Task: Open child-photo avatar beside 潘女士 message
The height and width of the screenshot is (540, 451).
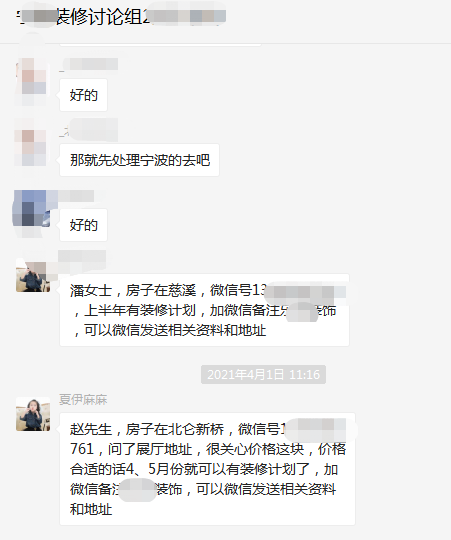Action: click(x=33, y=276)
